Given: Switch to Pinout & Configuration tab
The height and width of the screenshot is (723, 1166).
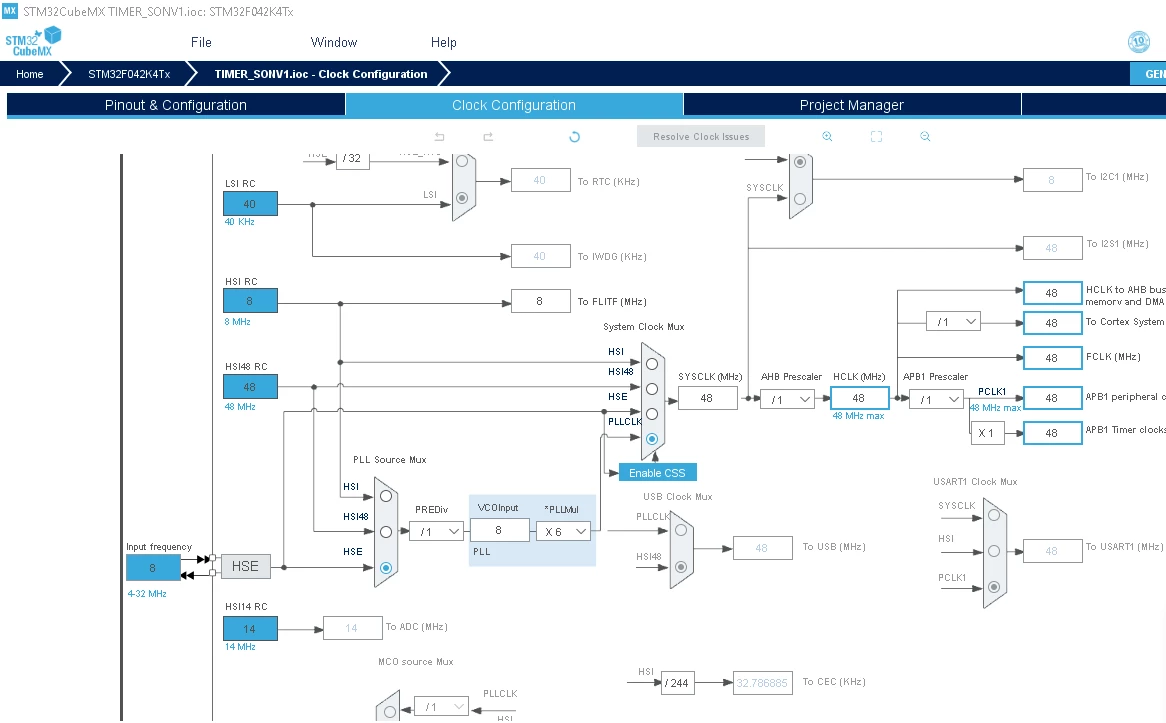Looking at the screenshot, I should (x=175, y=105).
